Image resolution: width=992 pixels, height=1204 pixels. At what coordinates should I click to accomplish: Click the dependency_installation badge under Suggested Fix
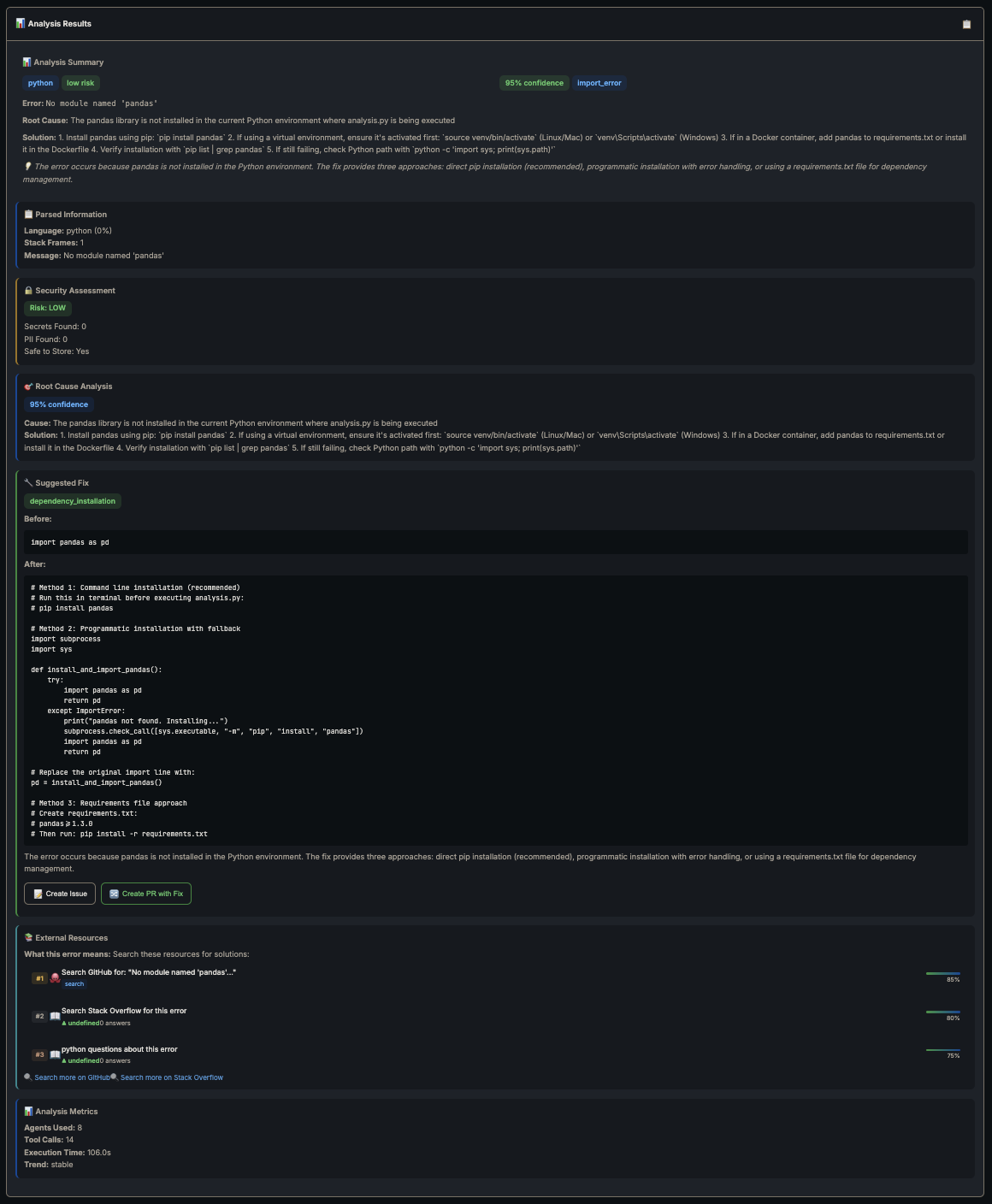coord(73,501)
